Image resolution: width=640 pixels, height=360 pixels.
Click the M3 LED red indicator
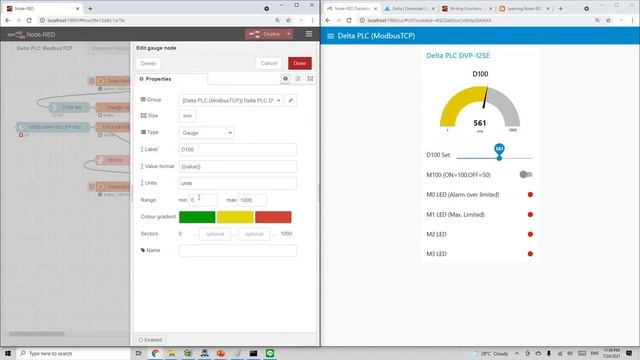coord(530,254)
